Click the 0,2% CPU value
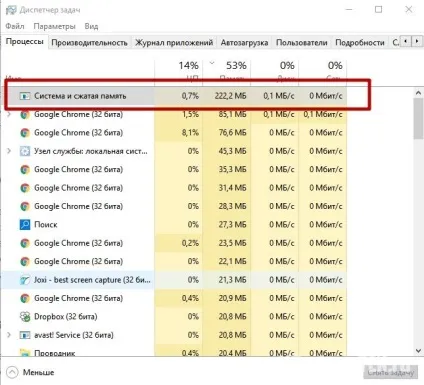Screen dimensions: 424x385 [190, 243]
